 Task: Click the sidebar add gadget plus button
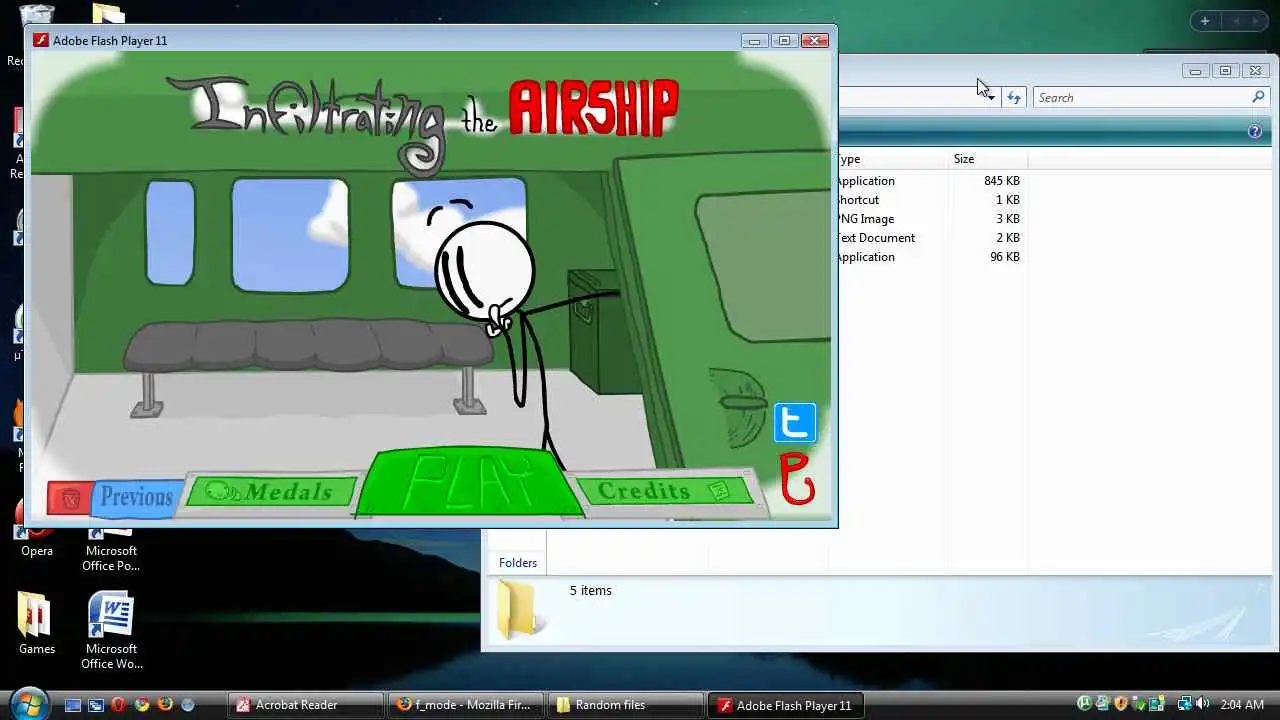click(1205, 21)
